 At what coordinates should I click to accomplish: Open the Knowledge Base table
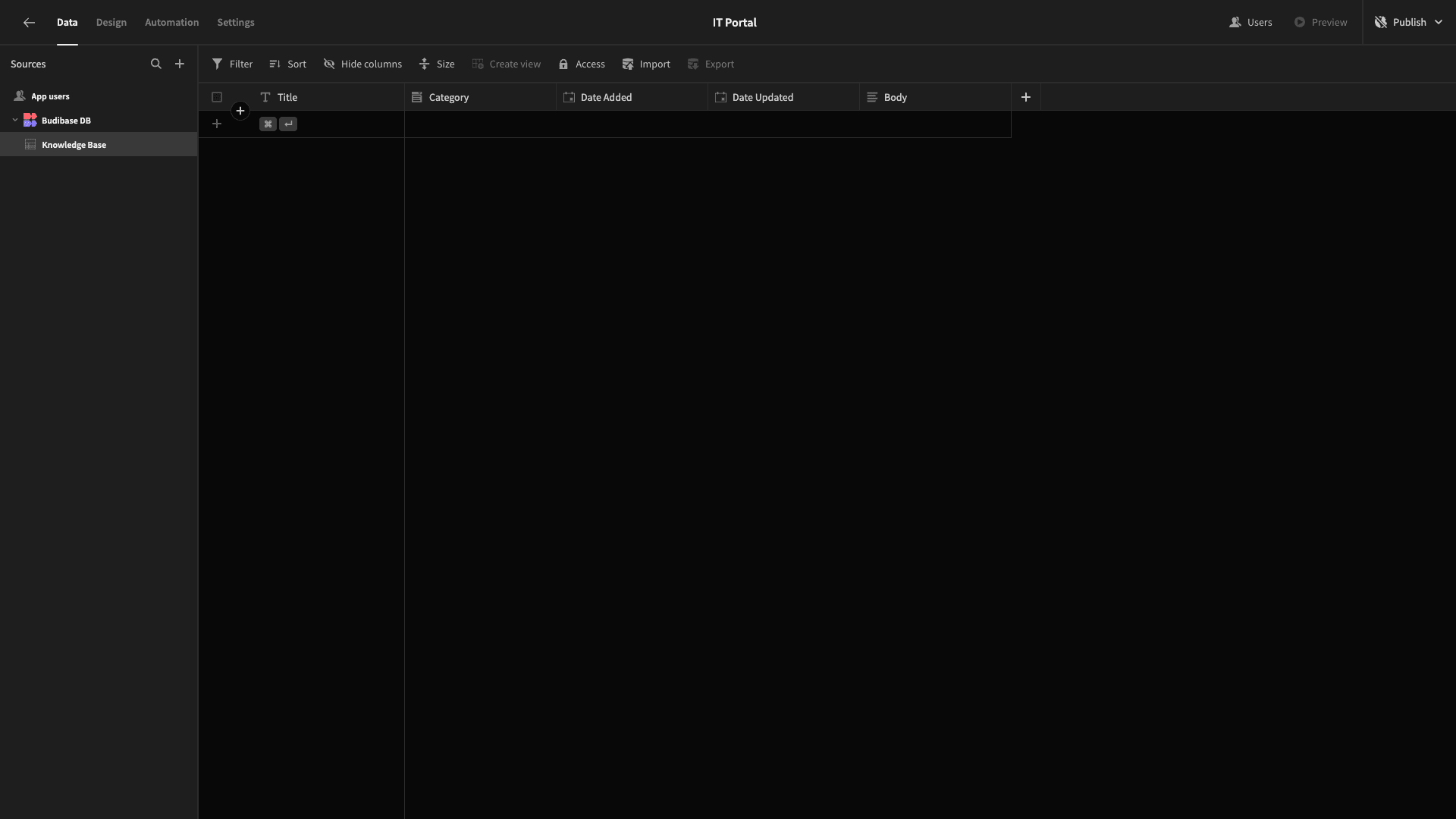(99, 145)
